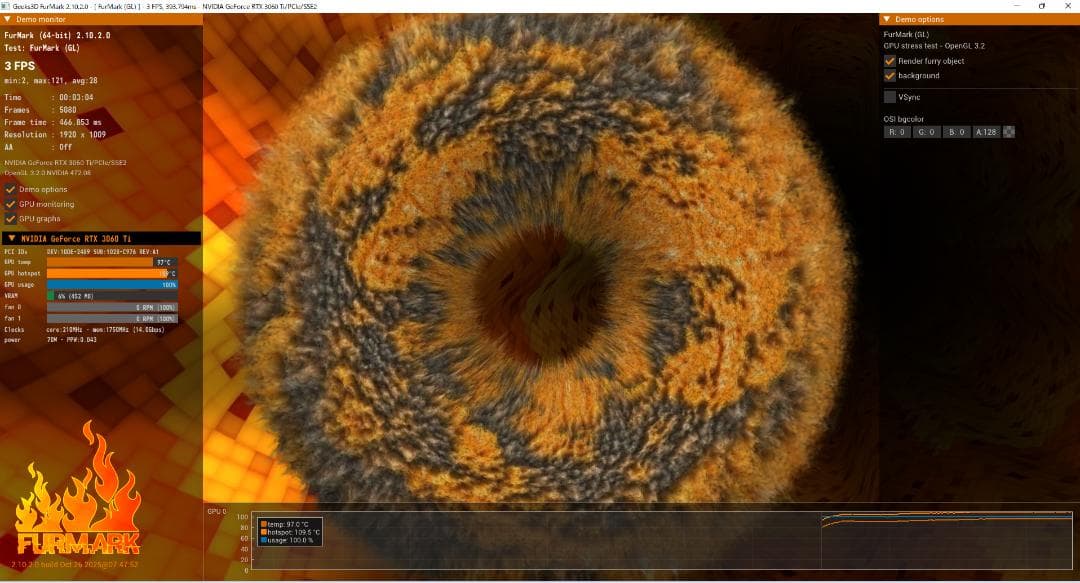The height and width of the screenshot is (583, 1080).
Task: Click the OSI bgcolor R value field
Action: point(897,132)
